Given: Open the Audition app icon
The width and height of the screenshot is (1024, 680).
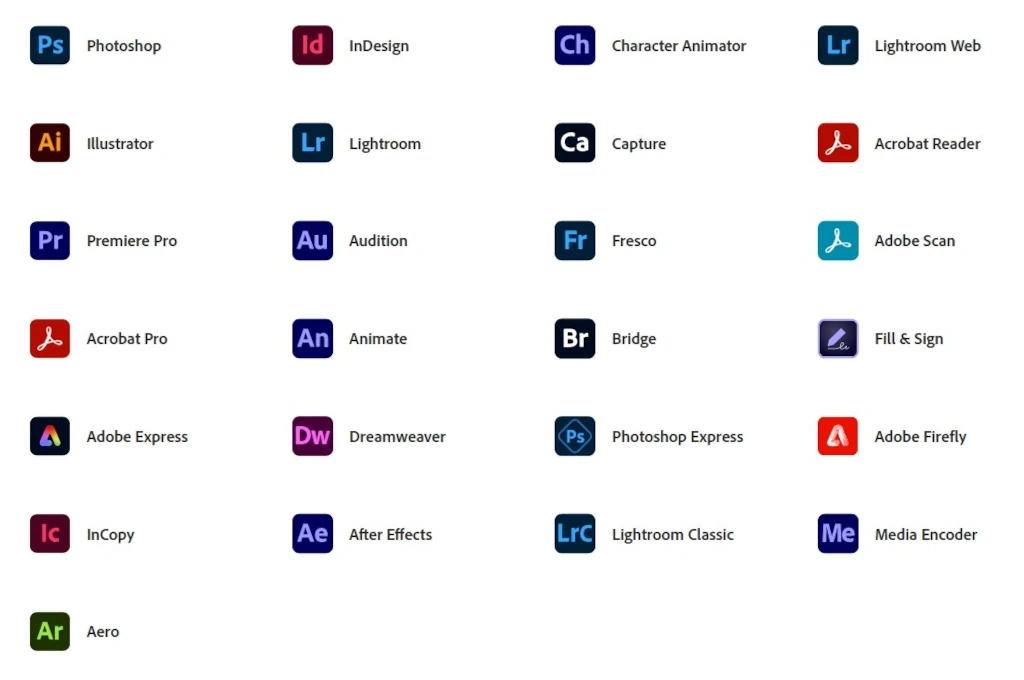Looking at the screenshot, I should (x=311, y=240).
